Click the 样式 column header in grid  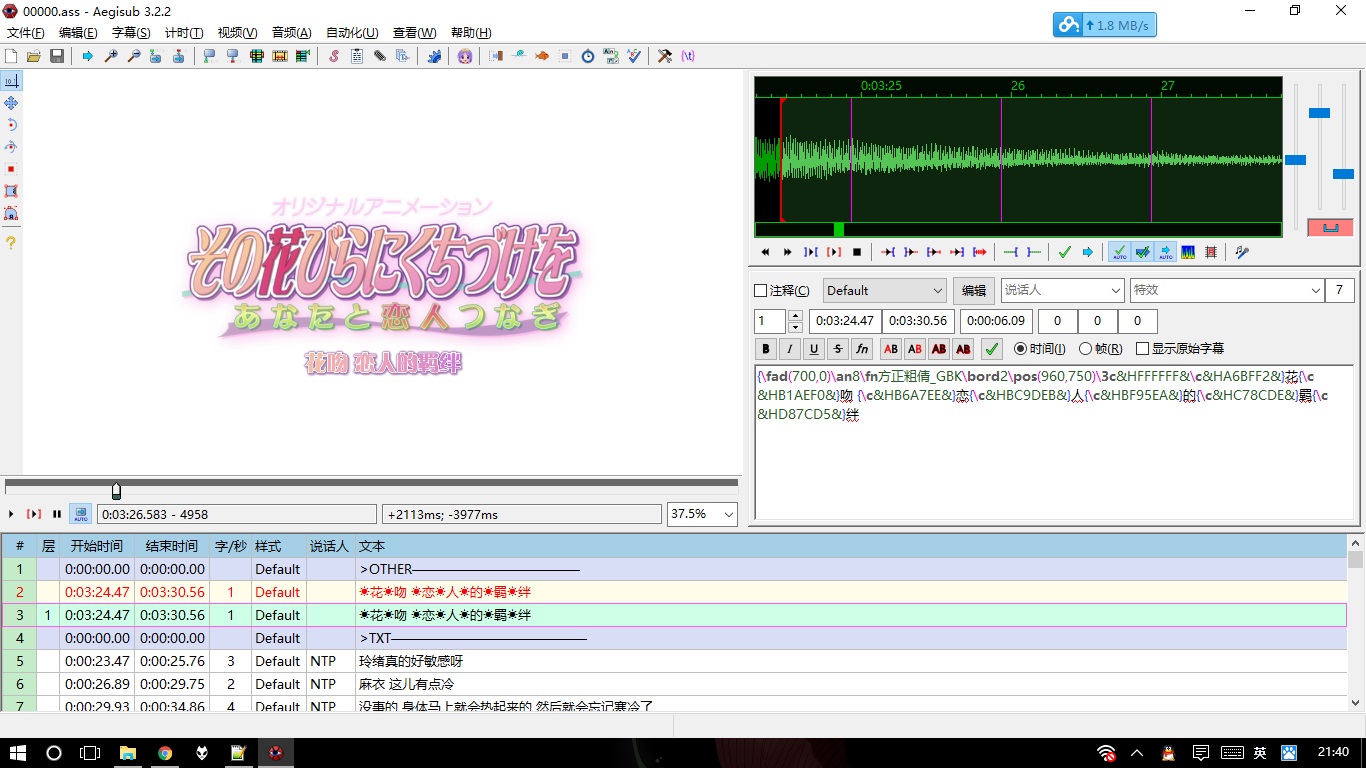coord(268,546)
